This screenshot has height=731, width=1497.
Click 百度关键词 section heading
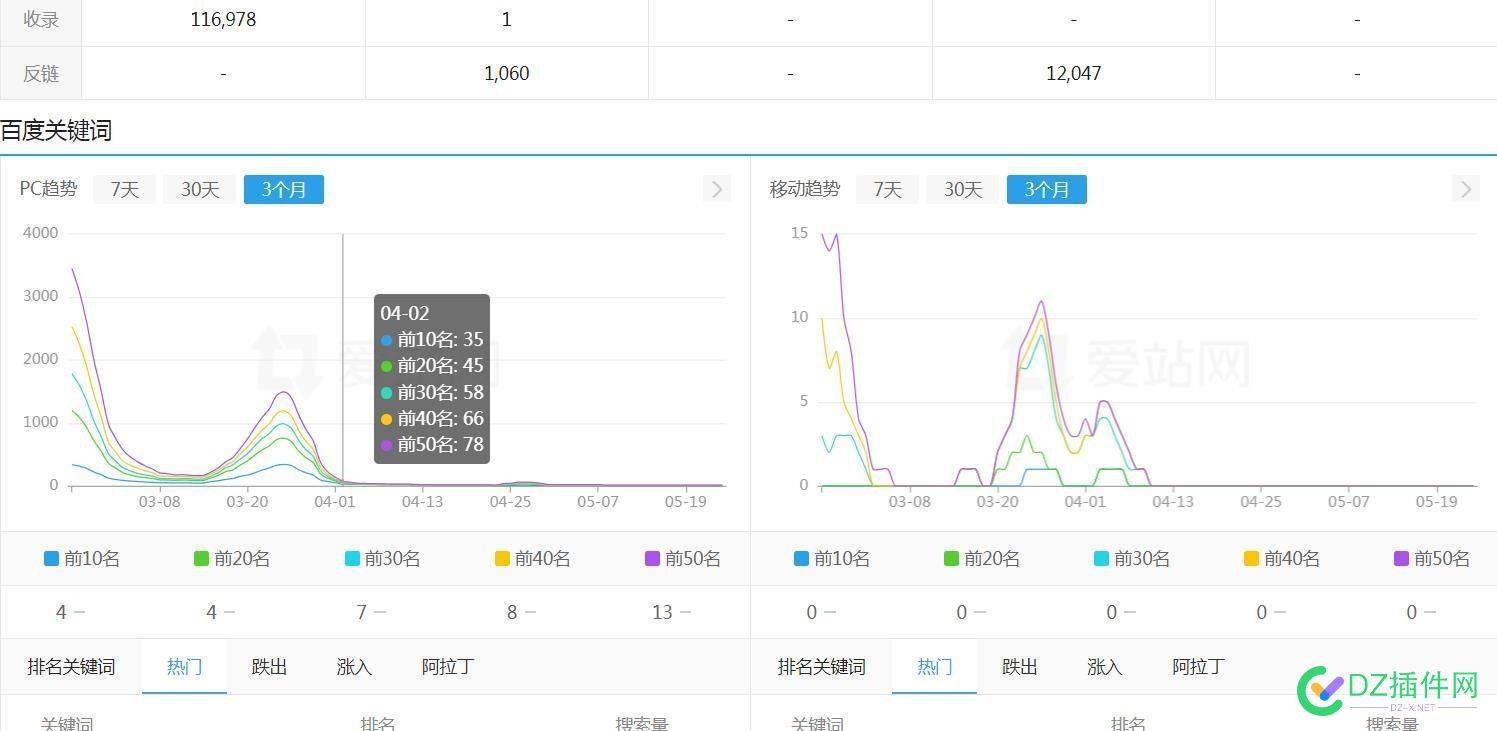[x=56, y=130]
